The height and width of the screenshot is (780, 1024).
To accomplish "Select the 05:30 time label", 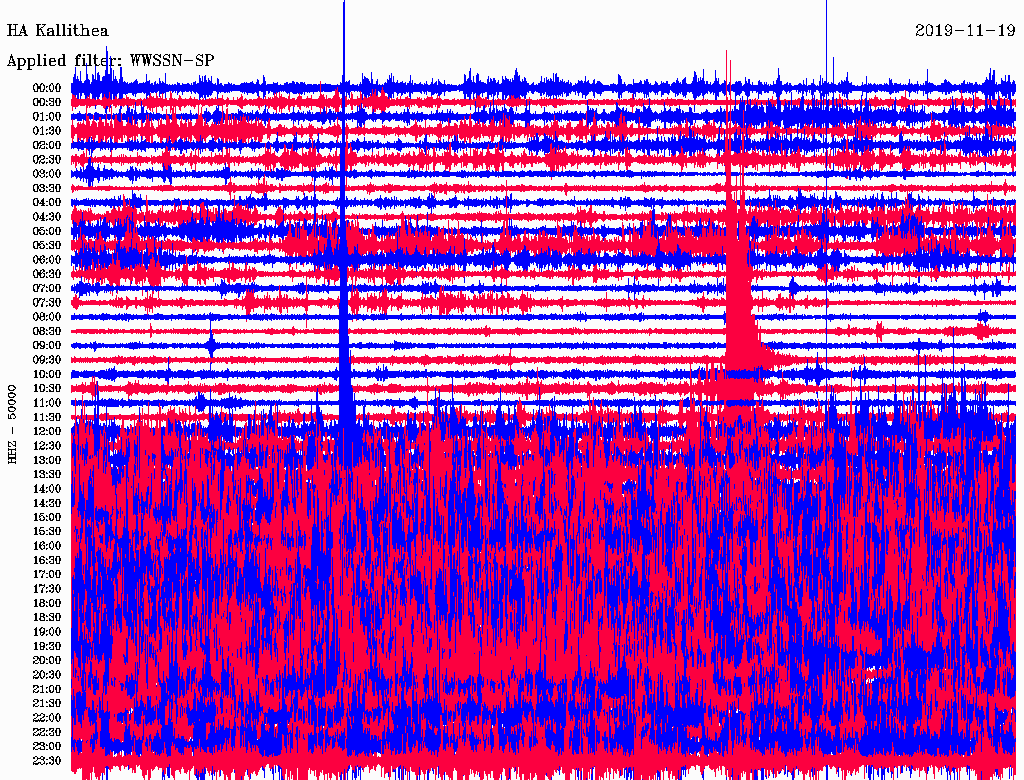I will tap(47, 246).
